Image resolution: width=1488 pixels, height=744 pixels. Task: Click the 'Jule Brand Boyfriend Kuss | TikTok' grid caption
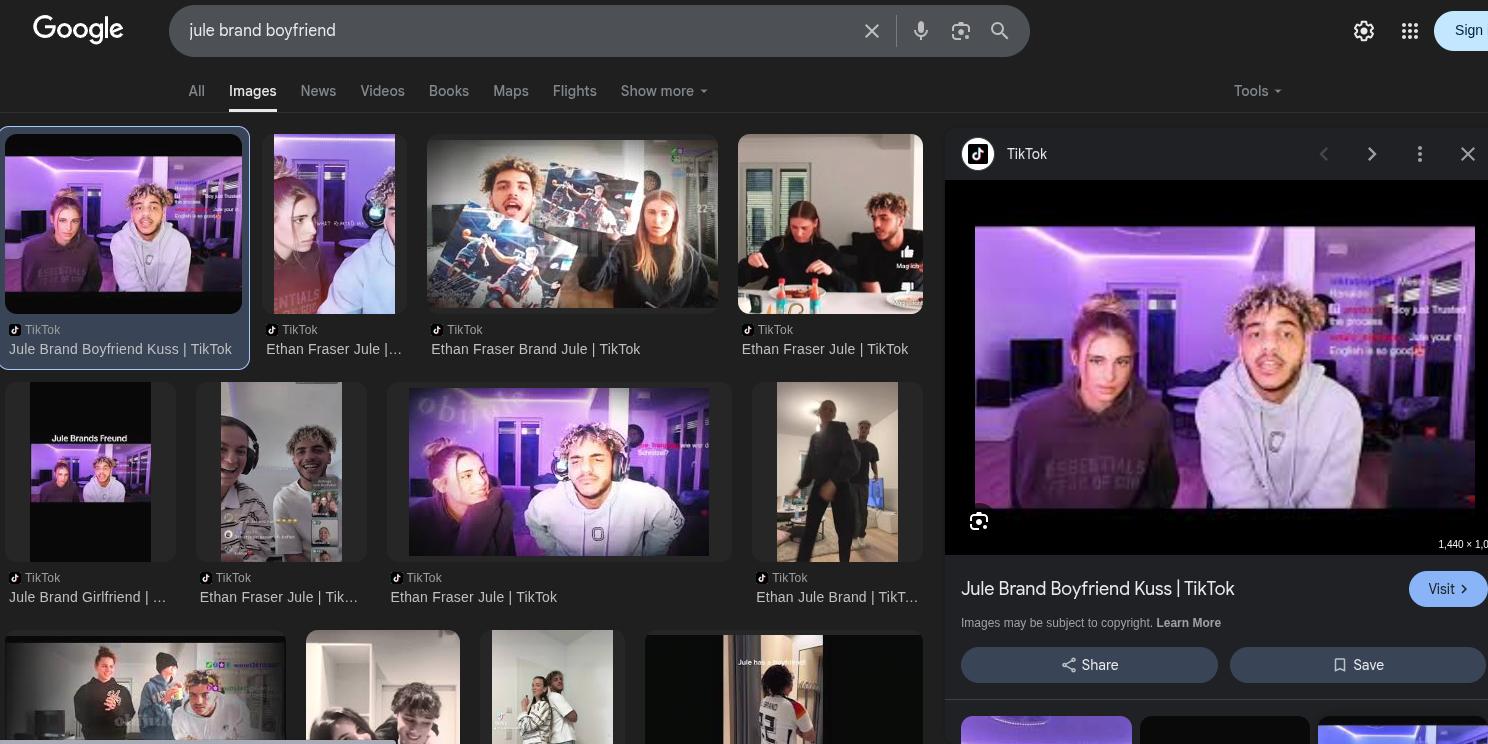click(120, 349)
